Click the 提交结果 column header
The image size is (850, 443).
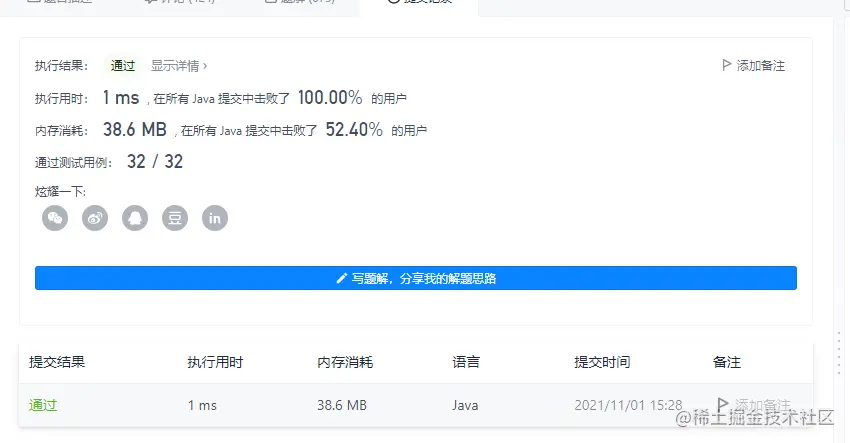[x=57, y=362]
